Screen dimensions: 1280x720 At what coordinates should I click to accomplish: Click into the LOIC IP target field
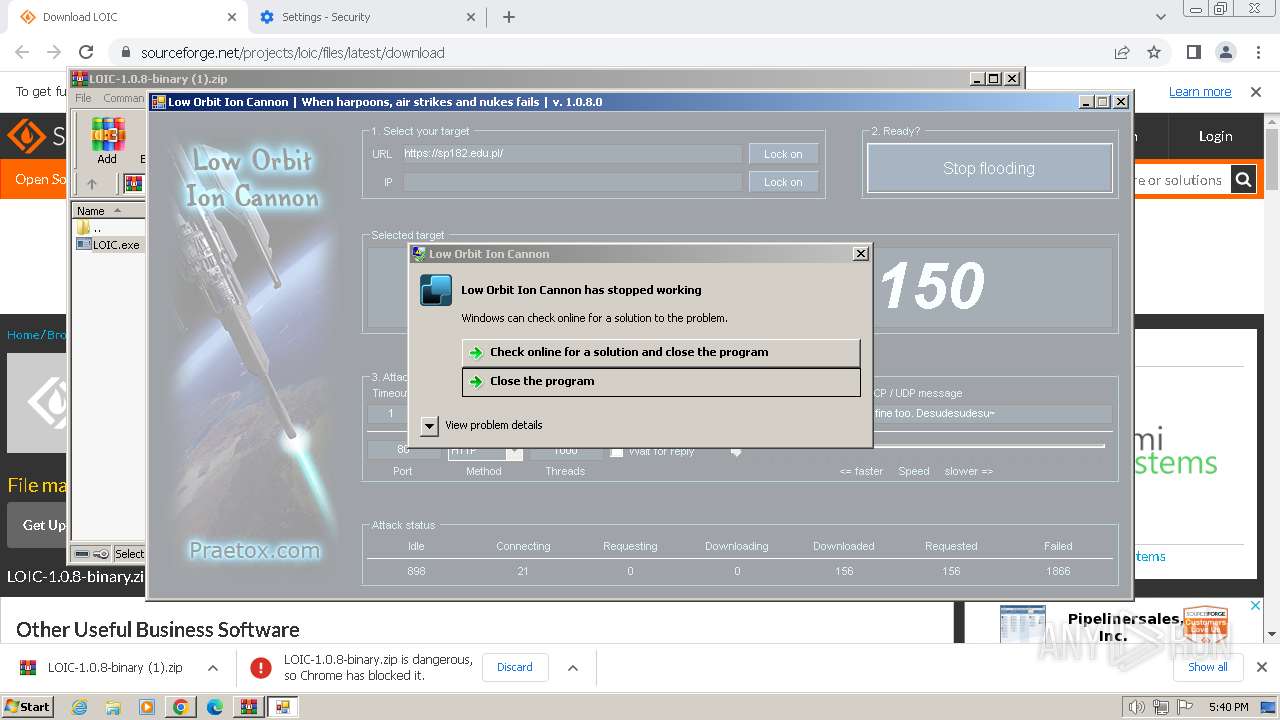(572, 182)
